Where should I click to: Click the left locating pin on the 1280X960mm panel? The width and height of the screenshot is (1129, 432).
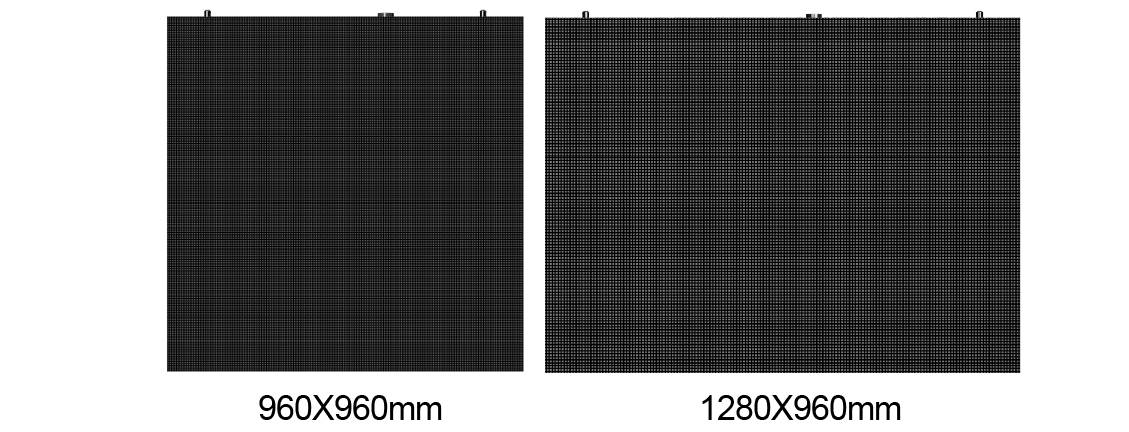tap(585, 13)
